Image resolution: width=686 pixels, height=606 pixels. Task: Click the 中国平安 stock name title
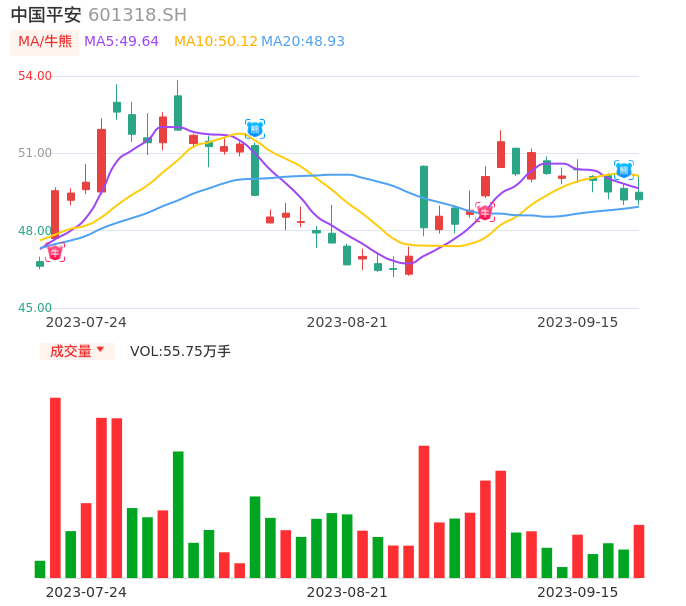click(x=46, y=15)
